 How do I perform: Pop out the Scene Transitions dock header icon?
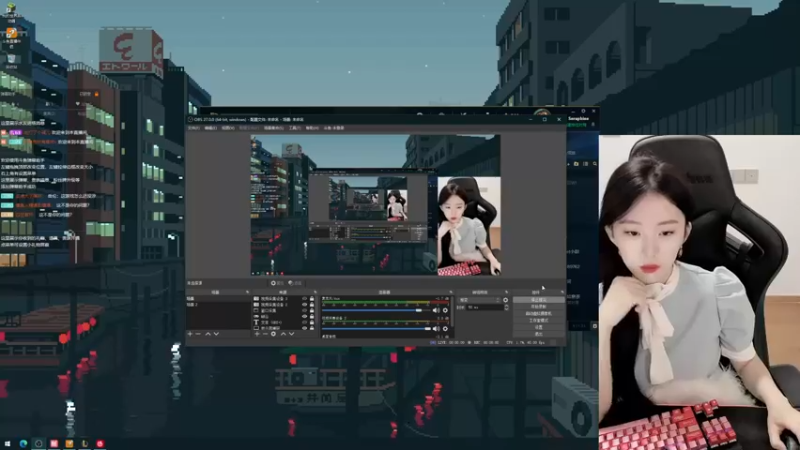(x=507, y=292)
